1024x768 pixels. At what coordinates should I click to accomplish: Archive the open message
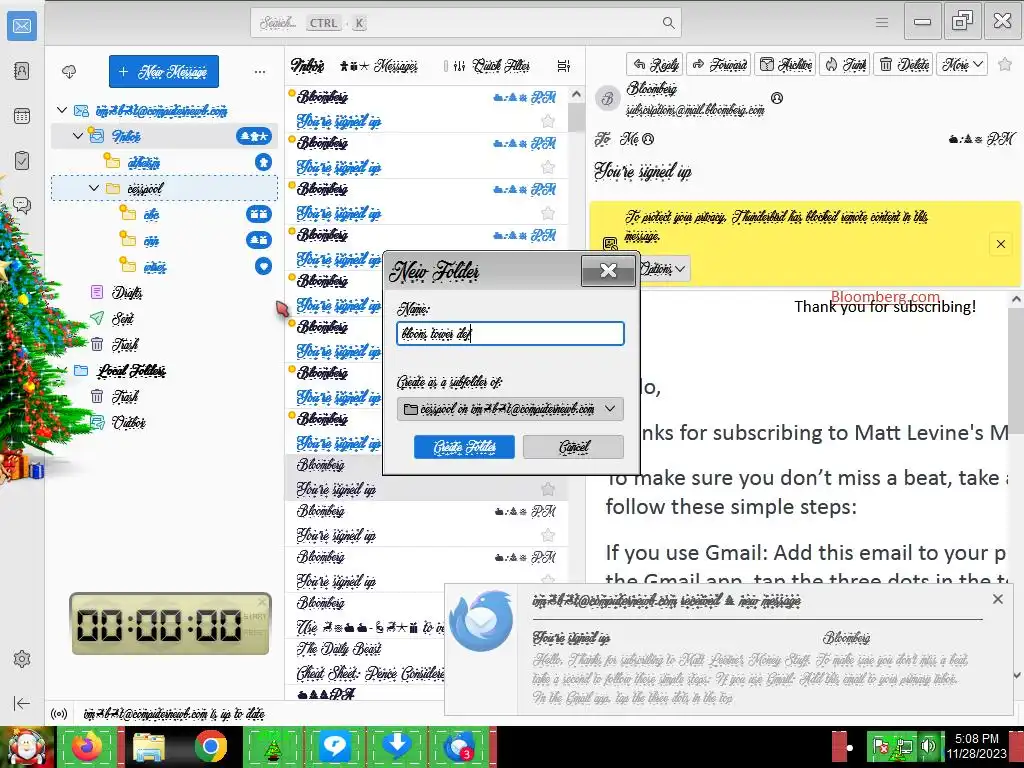(786, 64)
